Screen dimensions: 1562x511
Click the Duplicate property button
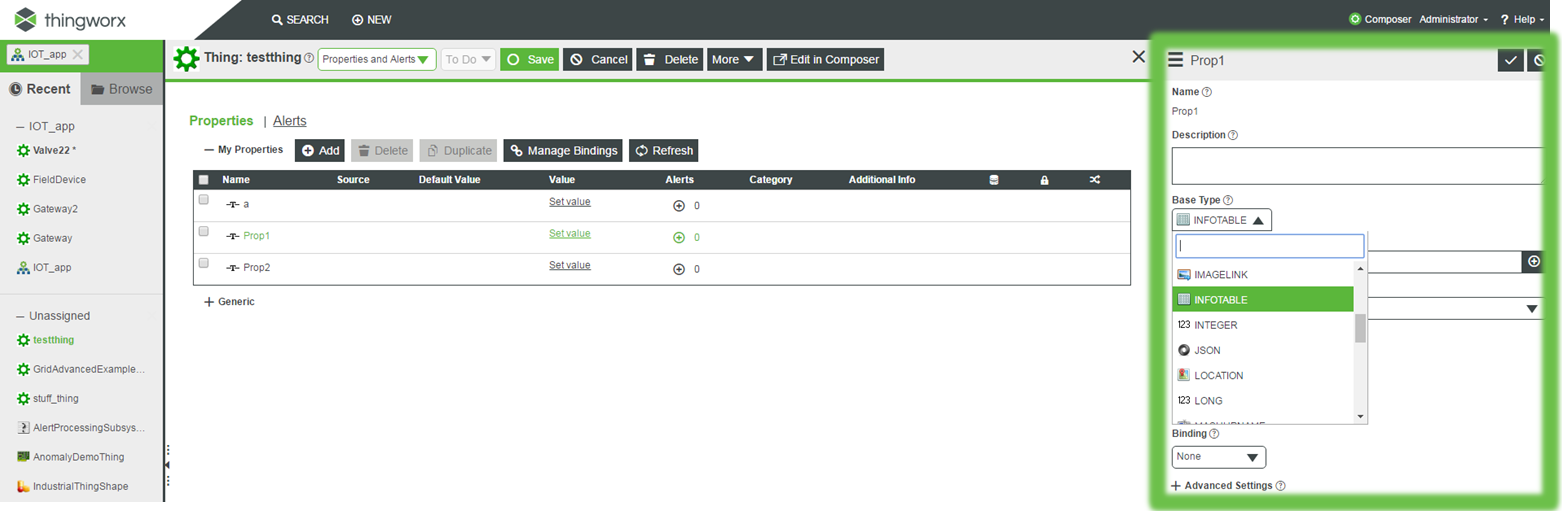(459, 150)
